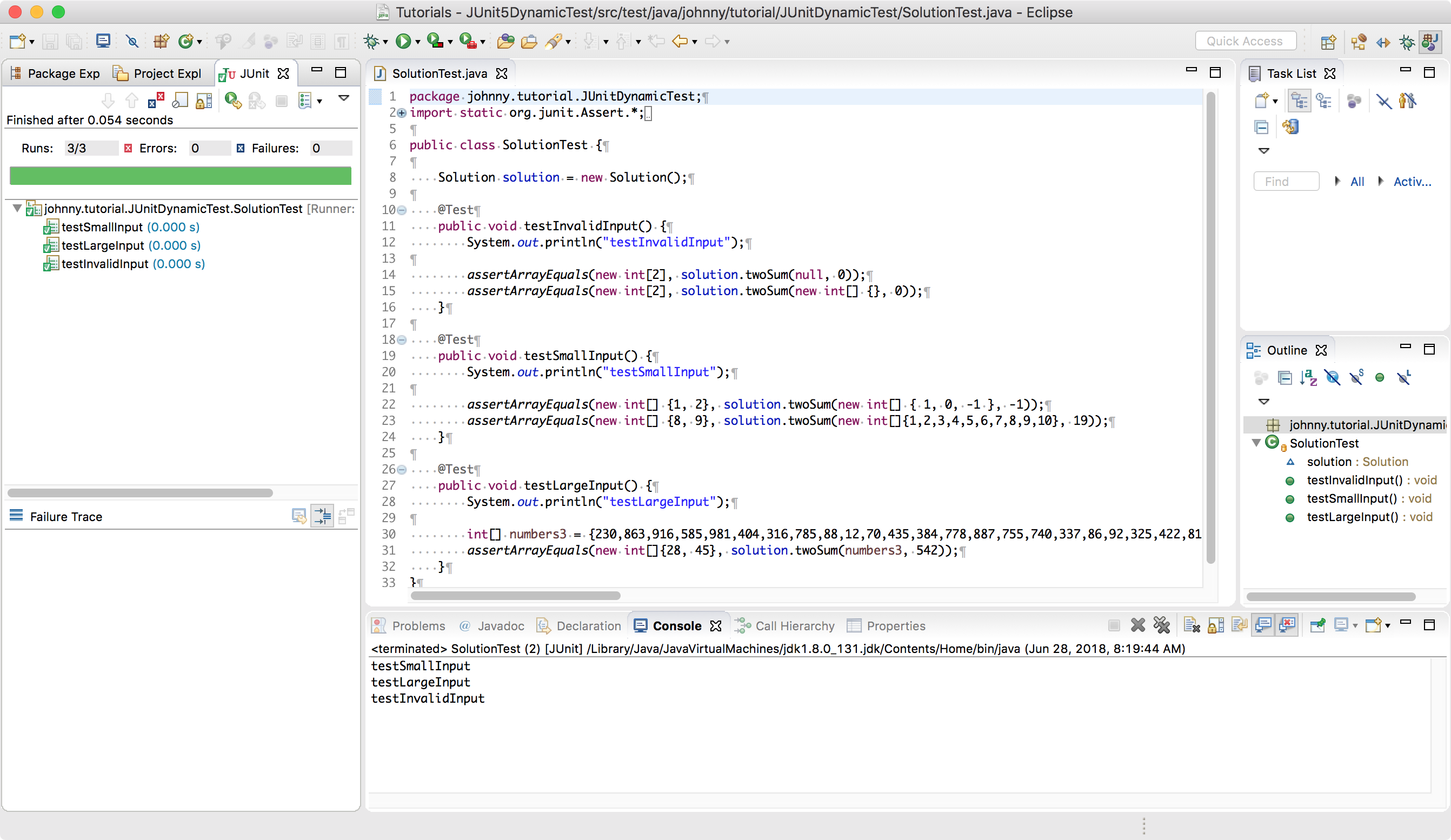Toggle Show Failures Only in the JUnit view
This screenshot has height=840, width=1451.
(156, 101)
